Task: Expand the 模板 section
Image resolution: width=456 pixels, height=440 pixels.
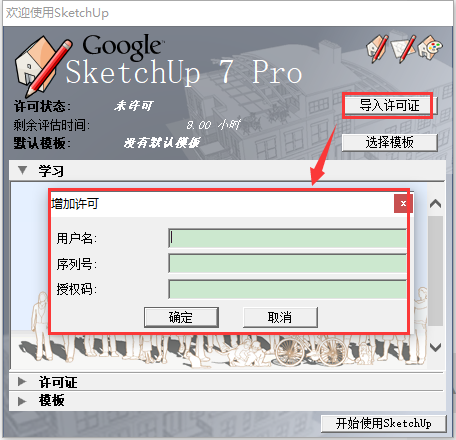Action: (x=22, y=401)
